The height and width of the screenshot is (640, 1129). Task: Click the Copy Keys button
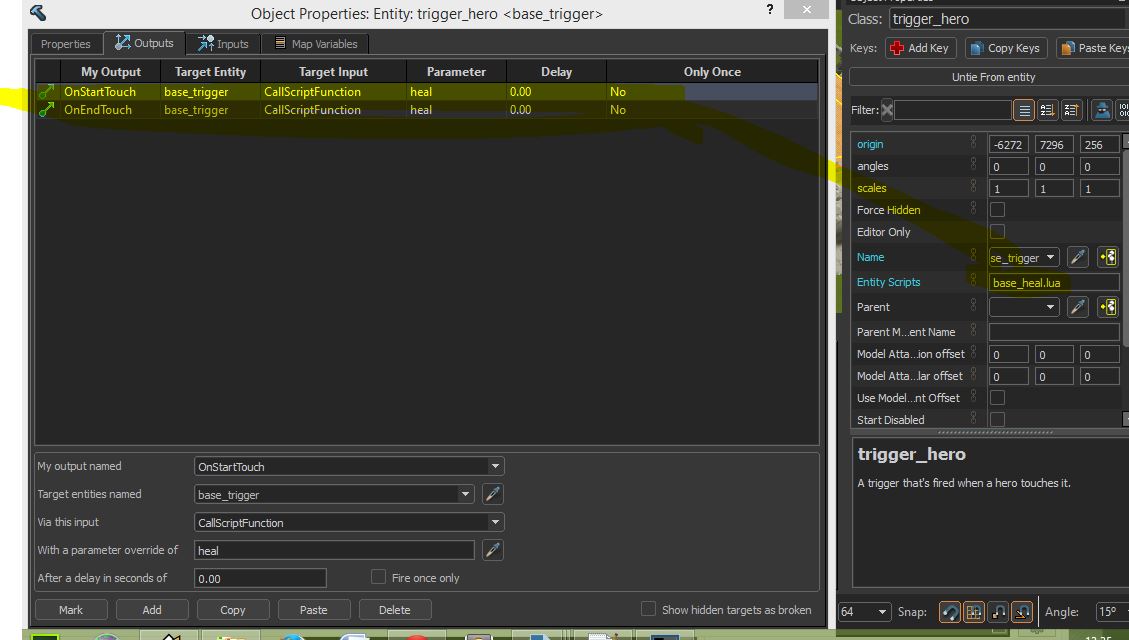[x=1005, y=48]
